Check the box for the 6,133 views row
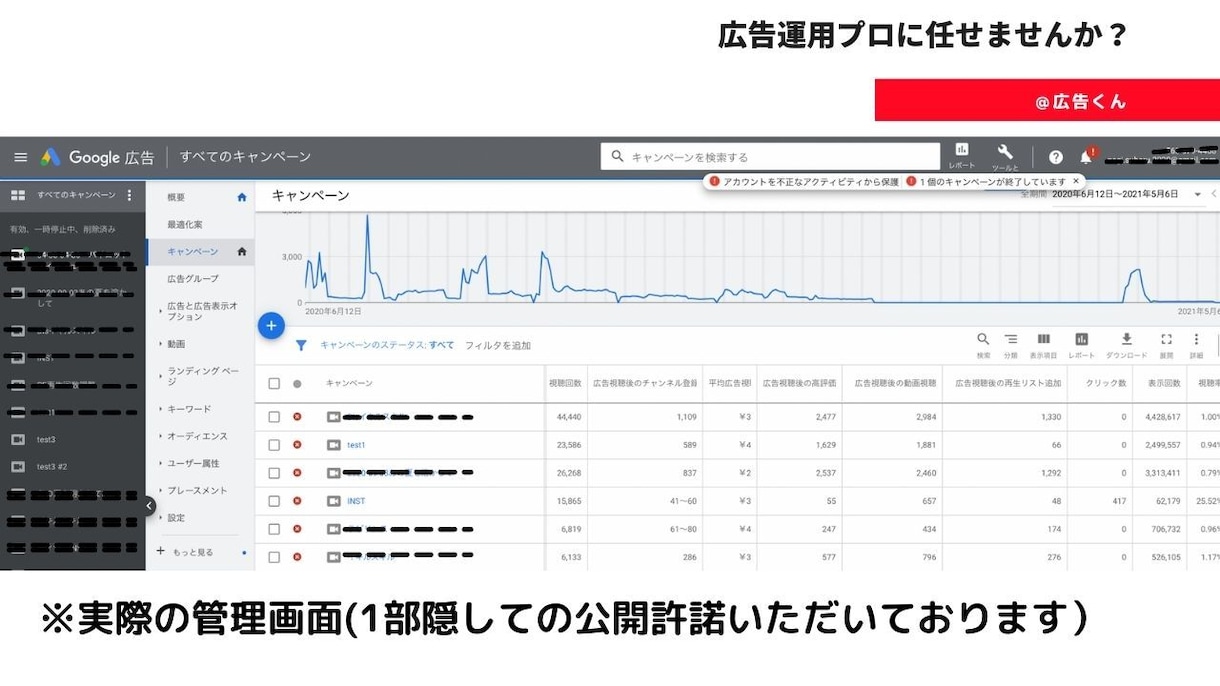The height and width of the screenshot is (686, 1220). click(x=274, y=556)
